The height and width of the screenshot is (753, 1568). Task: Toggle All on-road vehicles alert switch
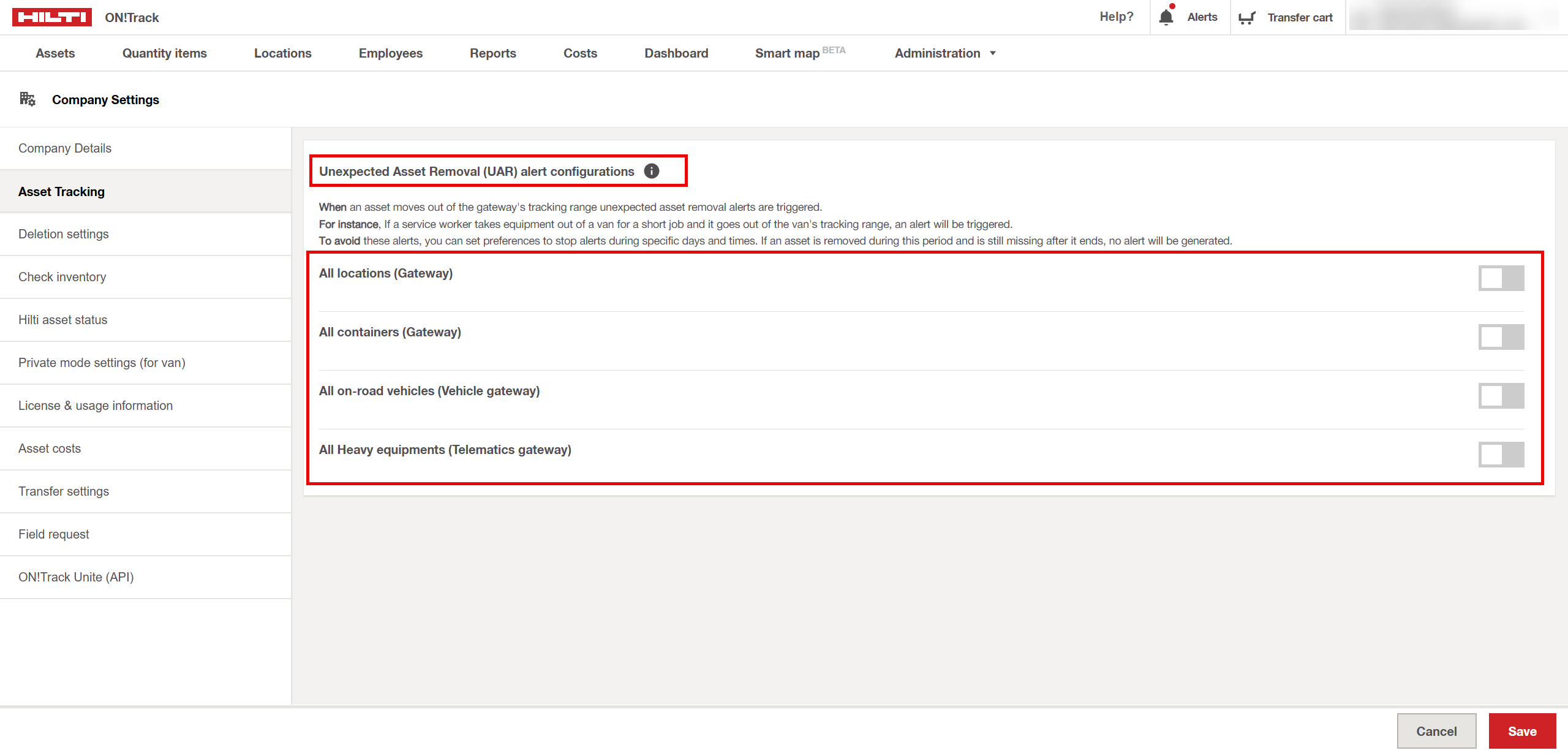pyautogui.click(x=1501, y=396)
